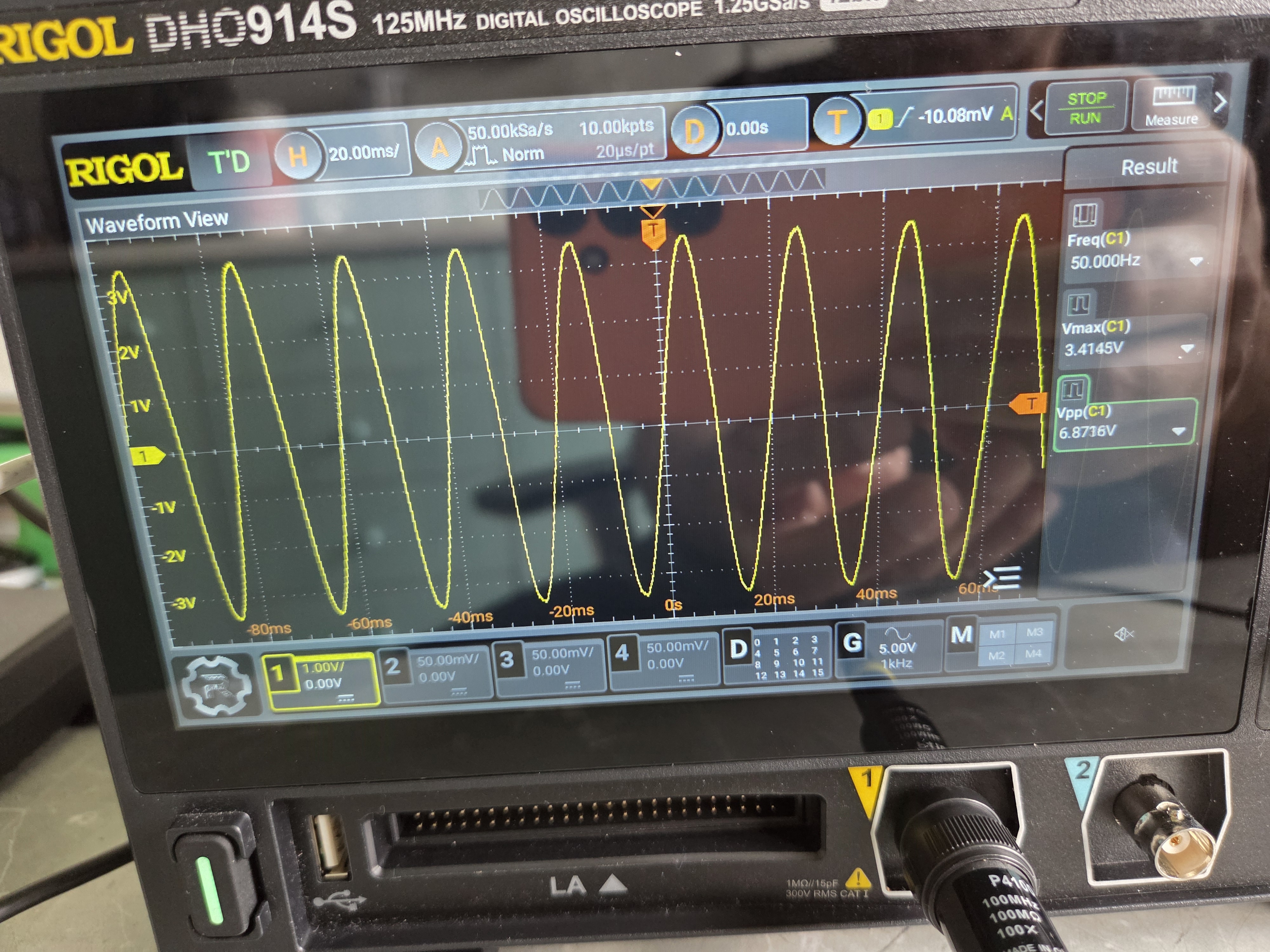Select the M1 math button

click(x=997, y=634)
